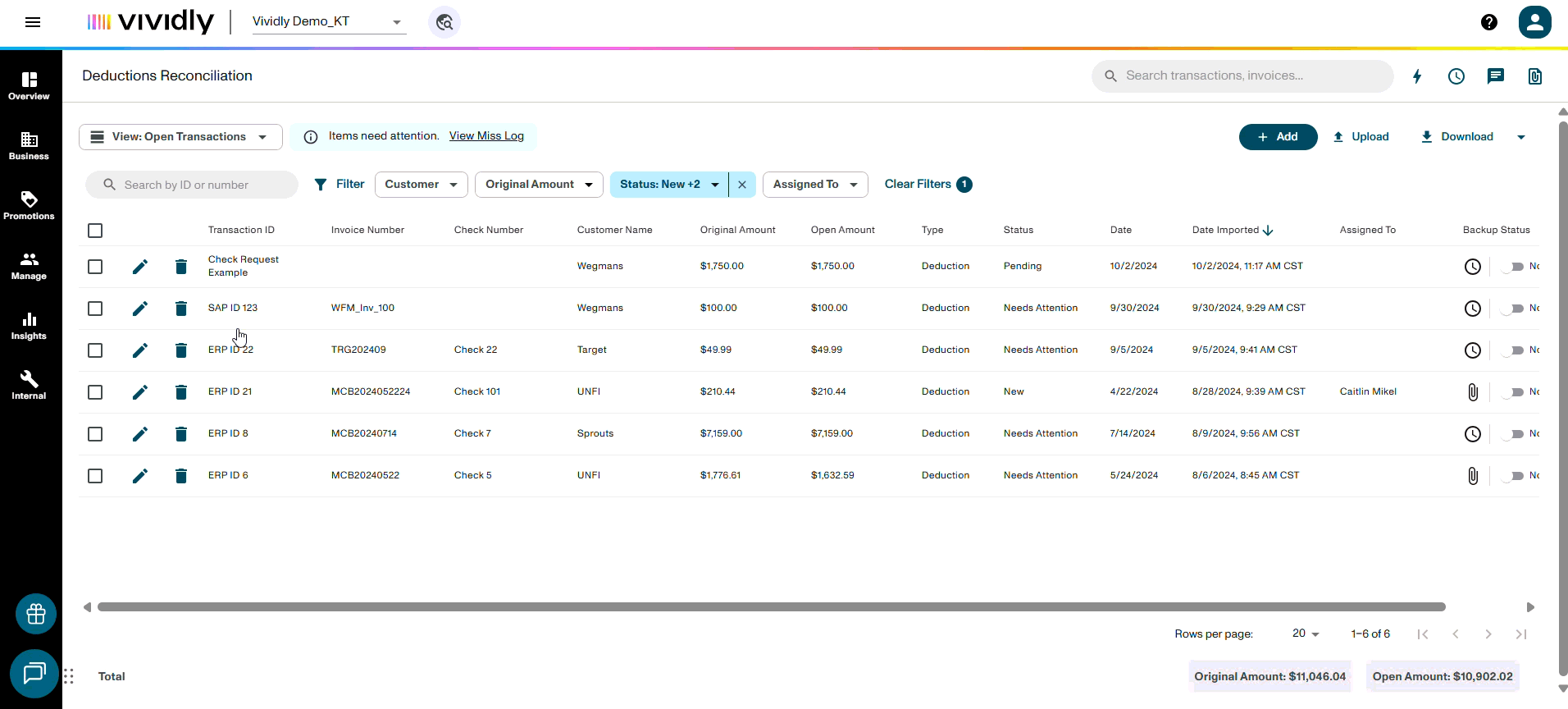The width and height of the screenshot is (1568, 709).
Task: Open the View Miss Log link
Action: 486,136
